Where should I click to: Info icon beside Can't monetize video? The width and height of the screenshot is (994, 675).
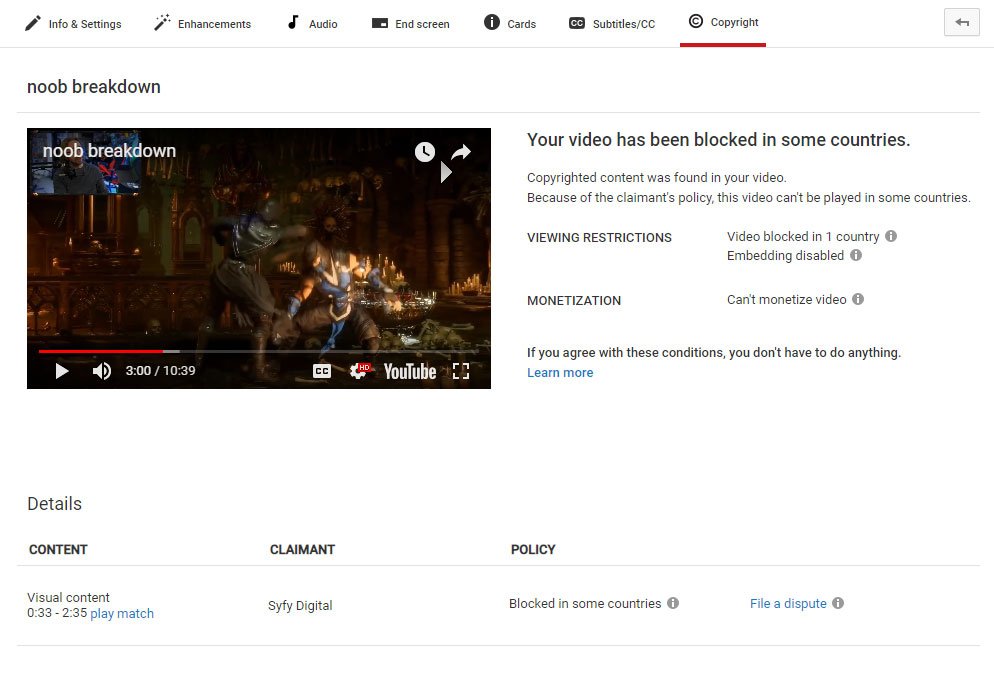tap(858, 299)
